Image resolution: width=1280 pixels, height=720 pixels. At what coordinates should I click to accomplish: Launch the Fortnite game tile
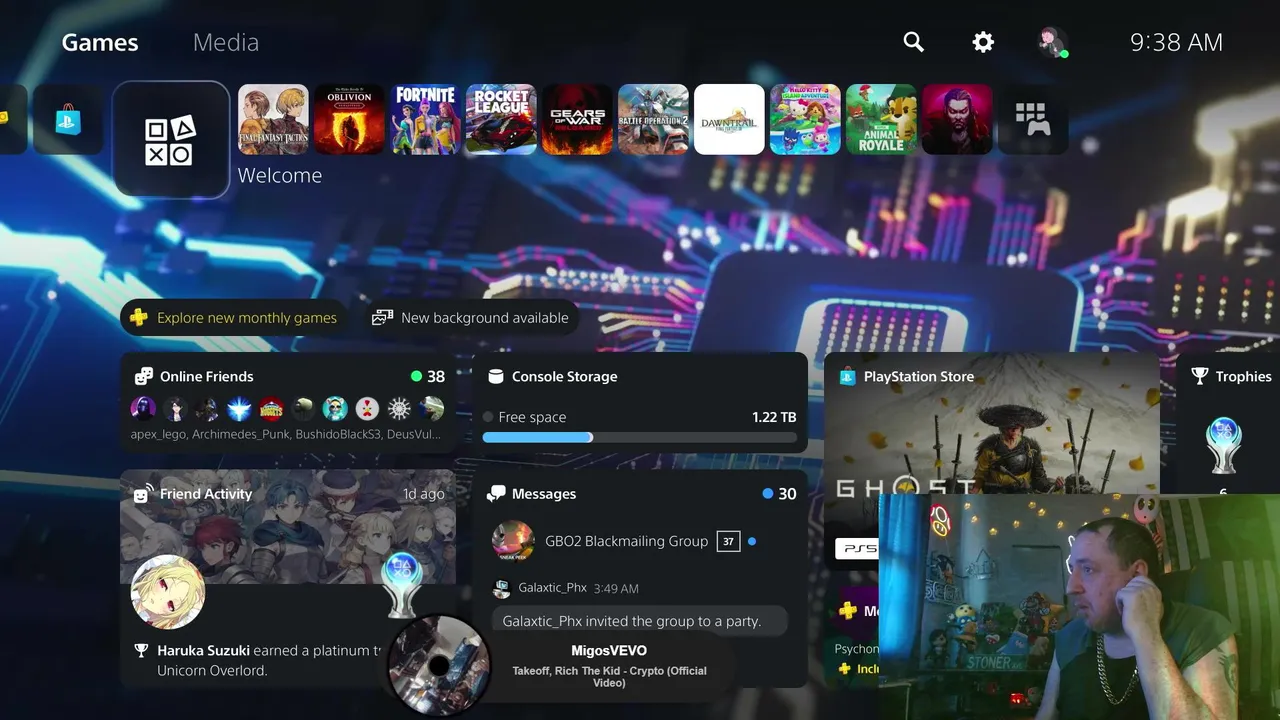tap(425, 119)
